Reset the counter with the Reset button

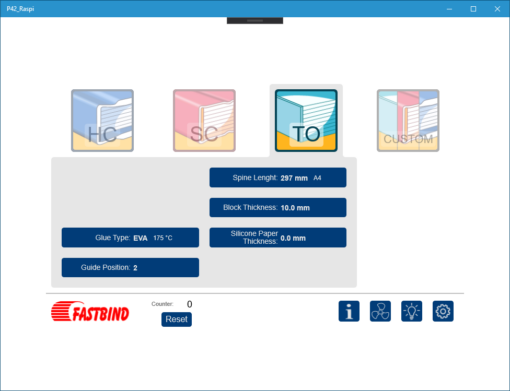pyautogui.click(x=177, y=319)
